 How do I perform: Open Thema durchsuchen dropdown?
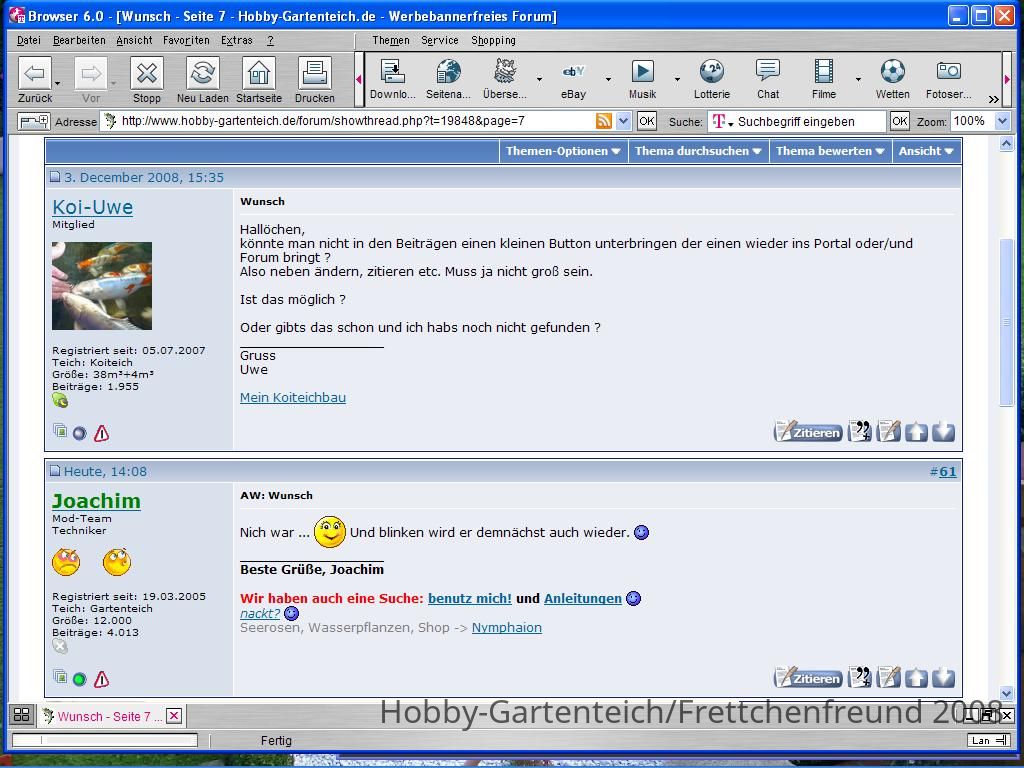click(698, 151)
